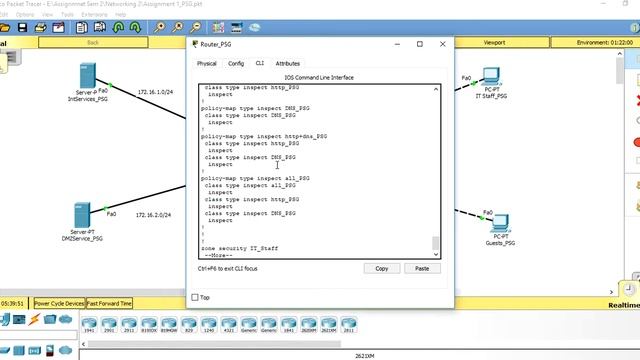This screenshot has width=640, height=360.
Task: Open the Extensions menu
Action: [94, 14]
